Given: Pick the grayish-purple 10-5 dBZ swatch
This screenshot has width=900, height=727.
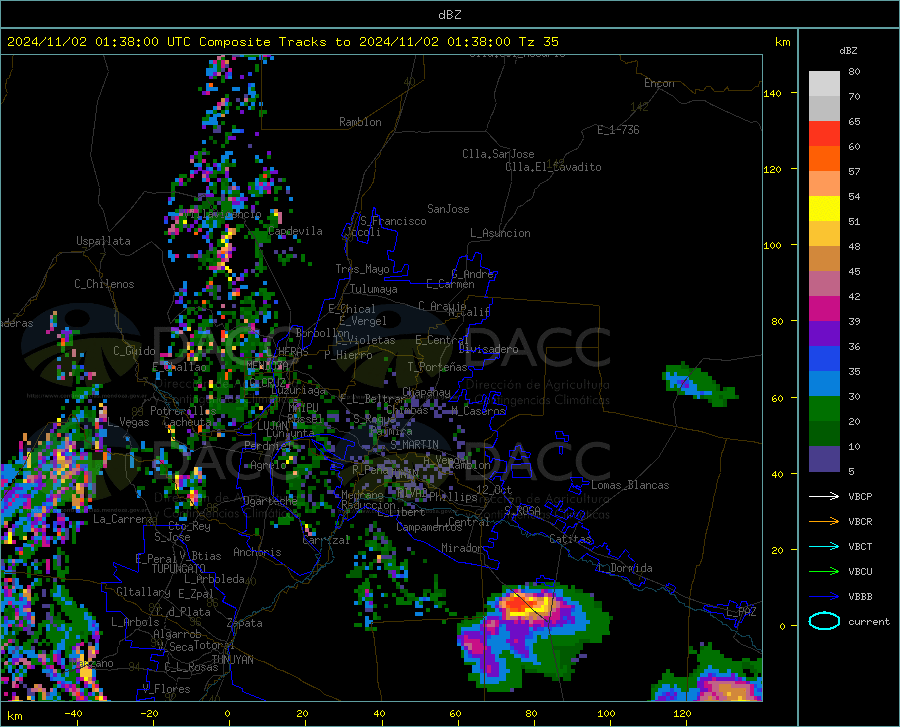Looking at the screenshot, I should pyautogui.click(x=824, y=459).
